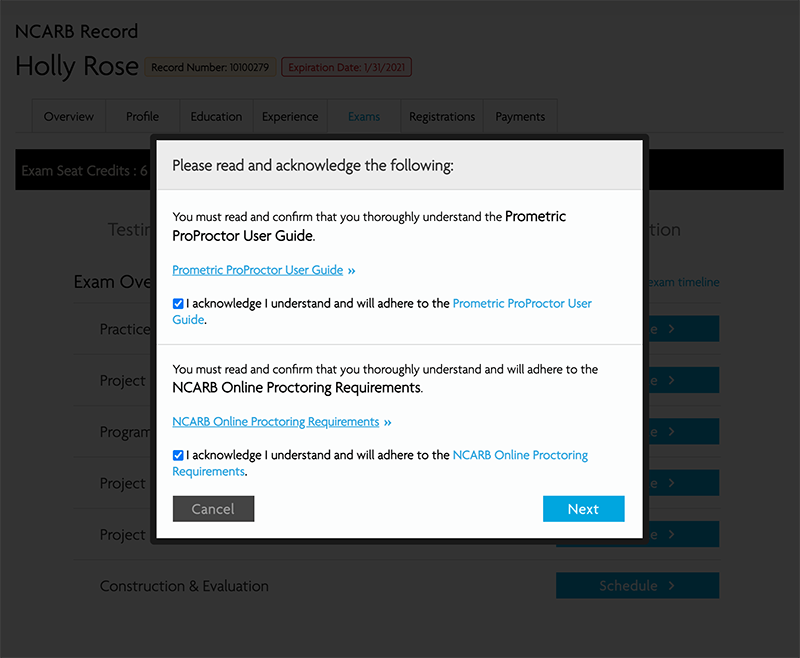Select the Exams tab
The height and width of the screenshot is (658, 800).
(364, 117)
